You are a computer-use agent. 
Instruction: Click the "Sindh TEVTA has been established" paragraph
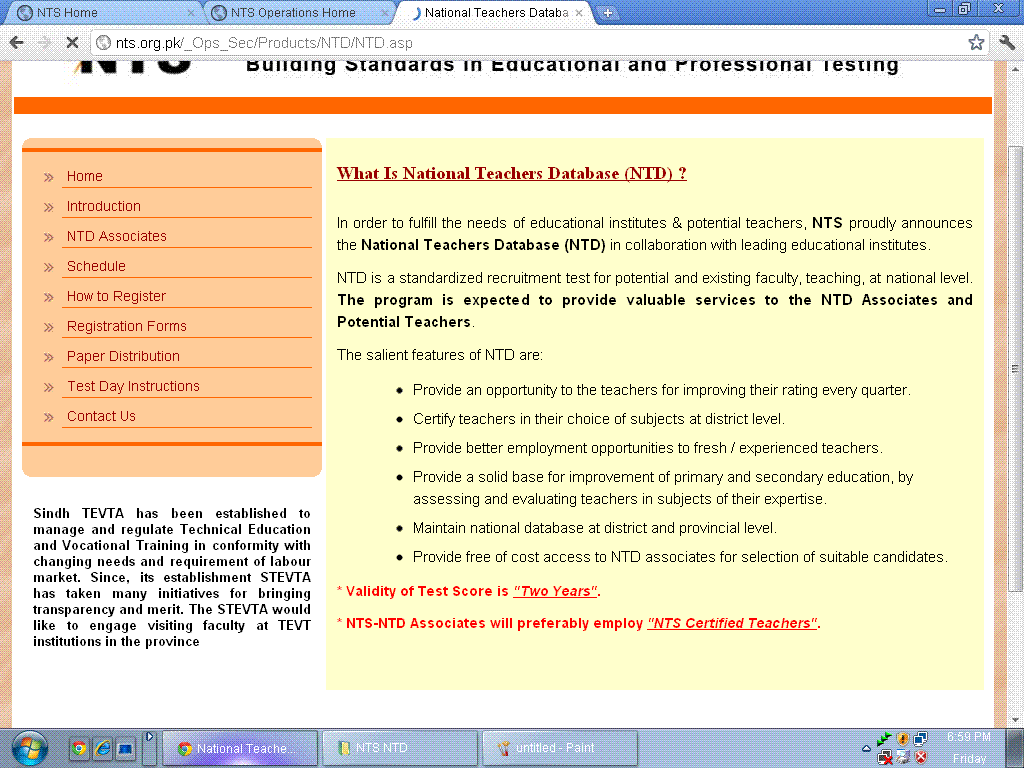[x=172, y=577]
